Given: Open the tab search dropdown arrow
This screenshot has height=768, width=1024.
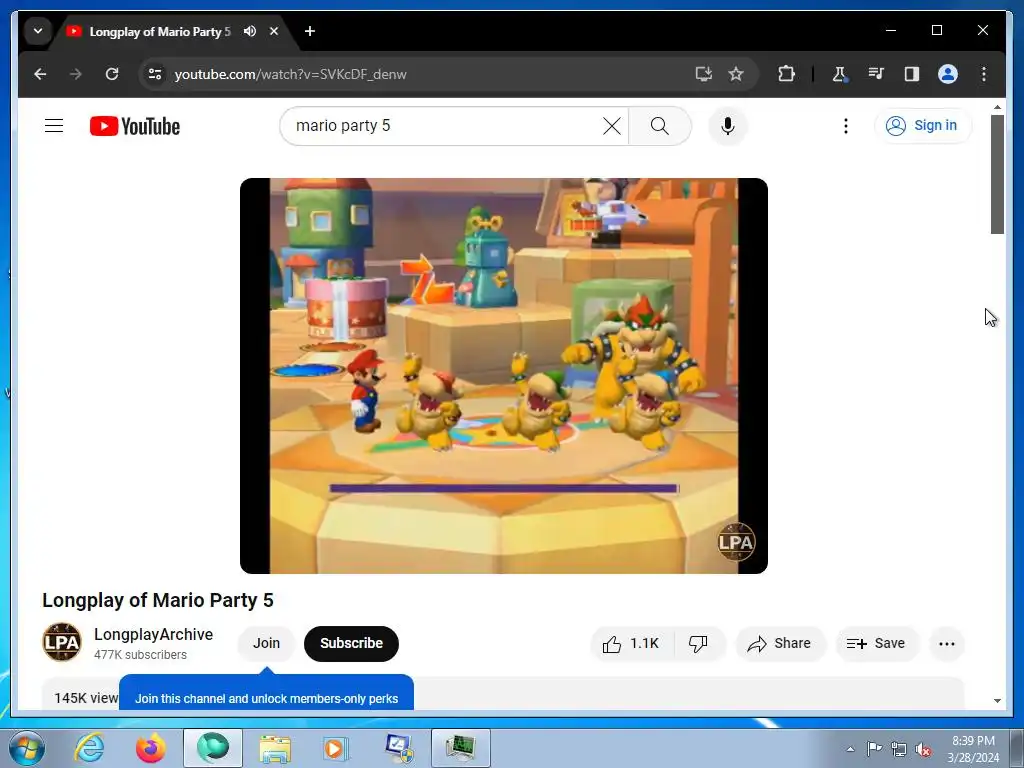Looking at the screenshot, I should [38, 31].
